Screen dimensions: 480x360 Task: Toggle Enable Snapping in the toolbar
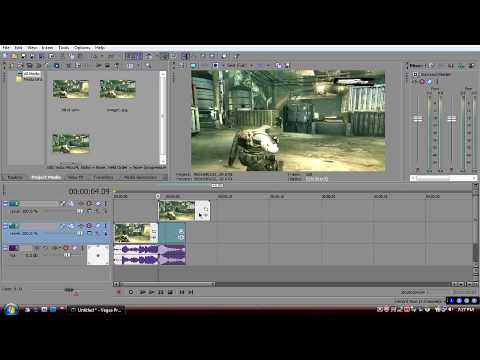130,56
